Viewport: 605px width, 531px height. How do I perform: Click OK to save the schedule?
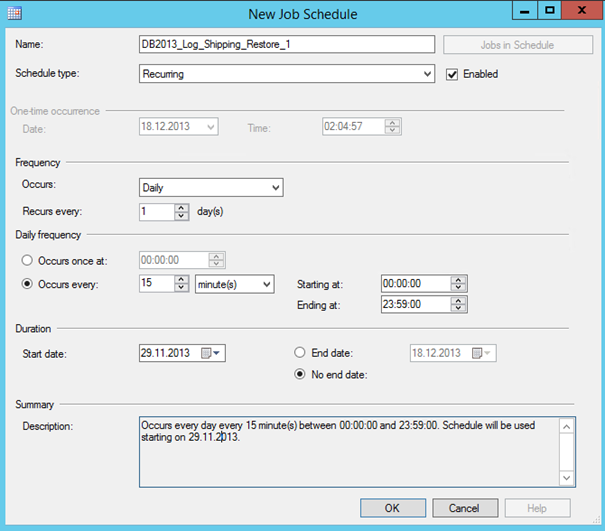click(391, 508)
